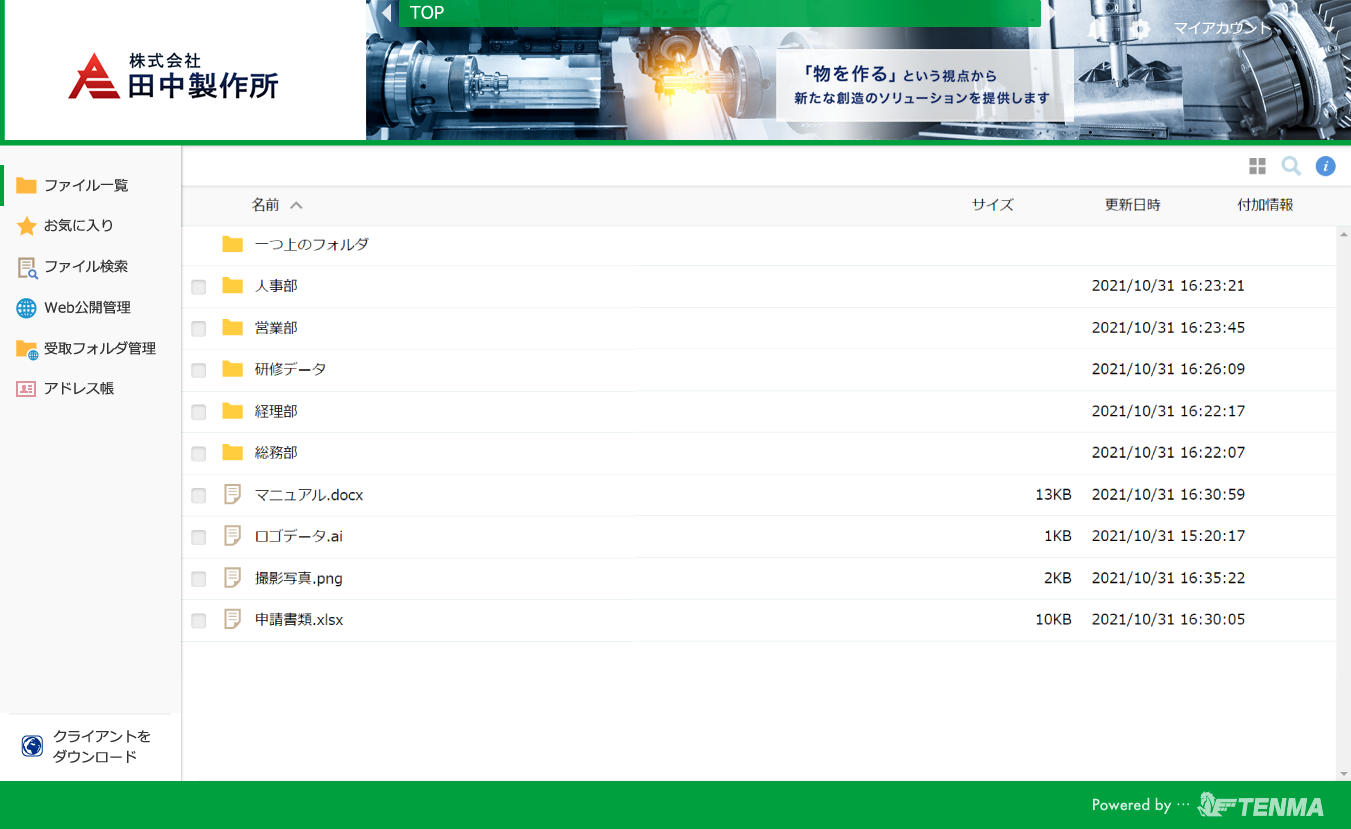Tick the checkbox for 人事部 folder
Image resolution: width=1351 pixels, height=829 pixels.
tap(199, 287)
